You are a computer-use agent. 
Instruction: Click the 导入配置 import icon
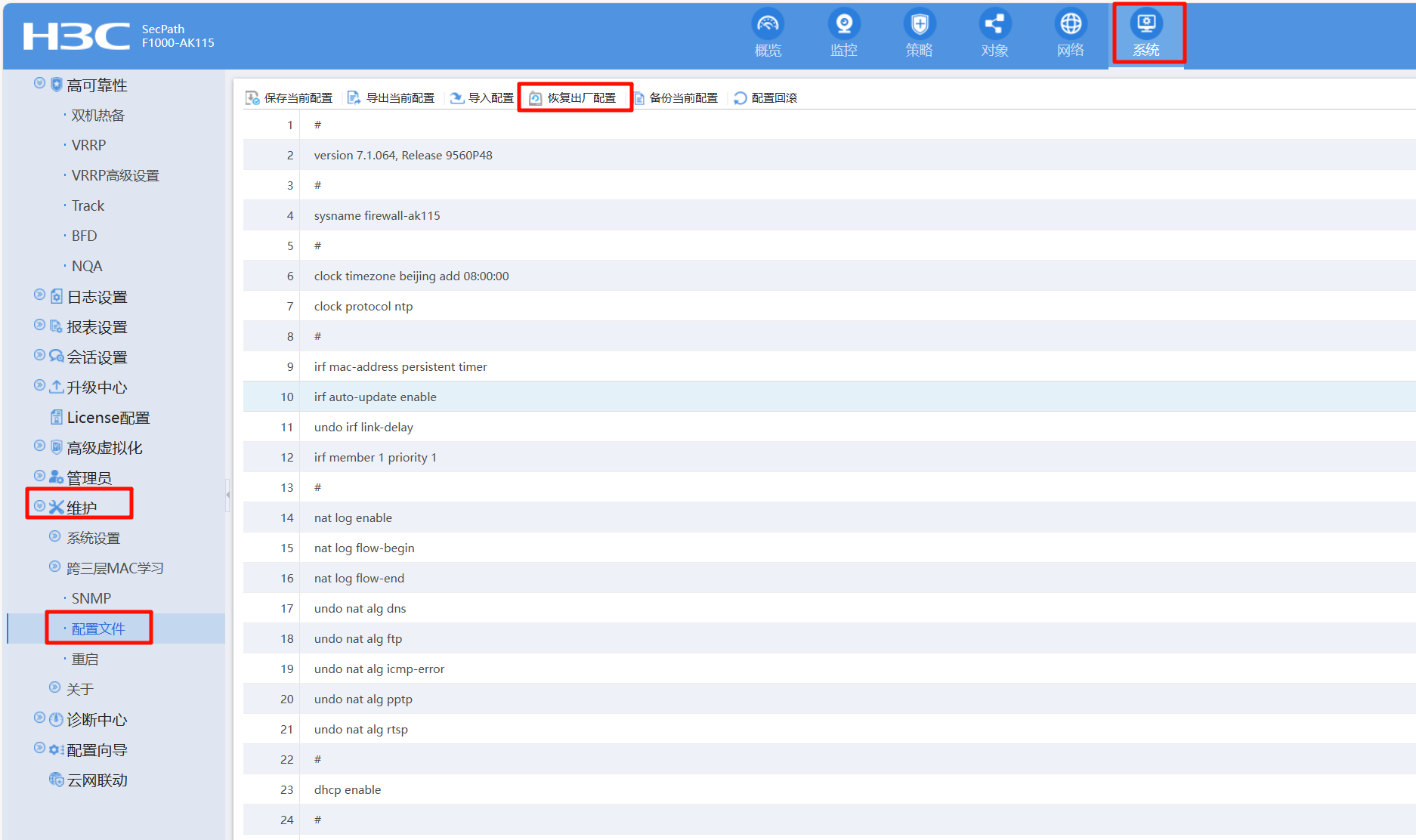point(456,98)
